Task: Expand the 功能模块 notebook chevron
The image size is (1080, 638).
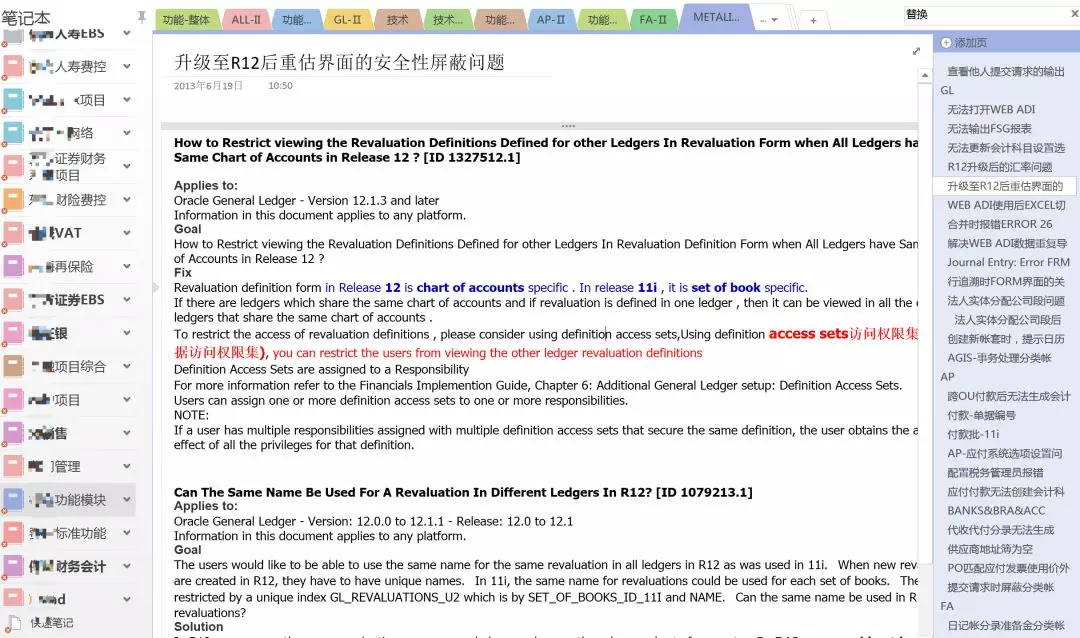Action: click(127, 500)
